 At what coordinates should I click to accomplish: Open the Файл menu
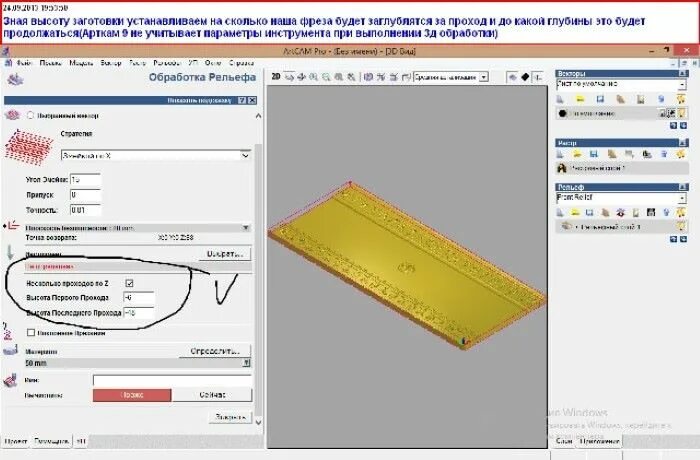pyautogui.click(x=24, y=63)
